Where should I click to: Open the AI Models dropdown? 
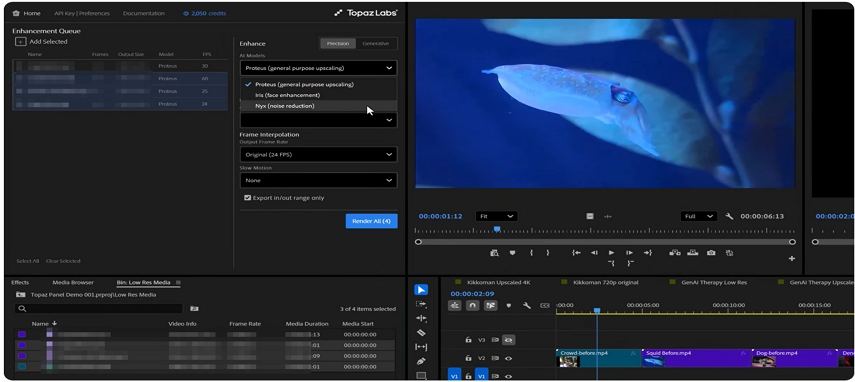point(318,68)
